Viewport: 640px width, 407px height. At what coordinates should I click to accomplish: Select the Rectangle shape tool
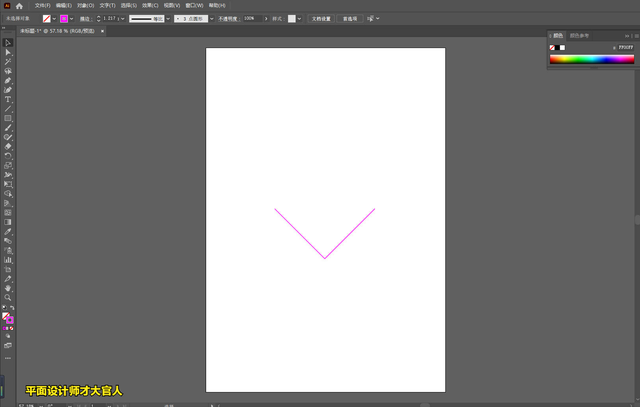pos(8,118)
